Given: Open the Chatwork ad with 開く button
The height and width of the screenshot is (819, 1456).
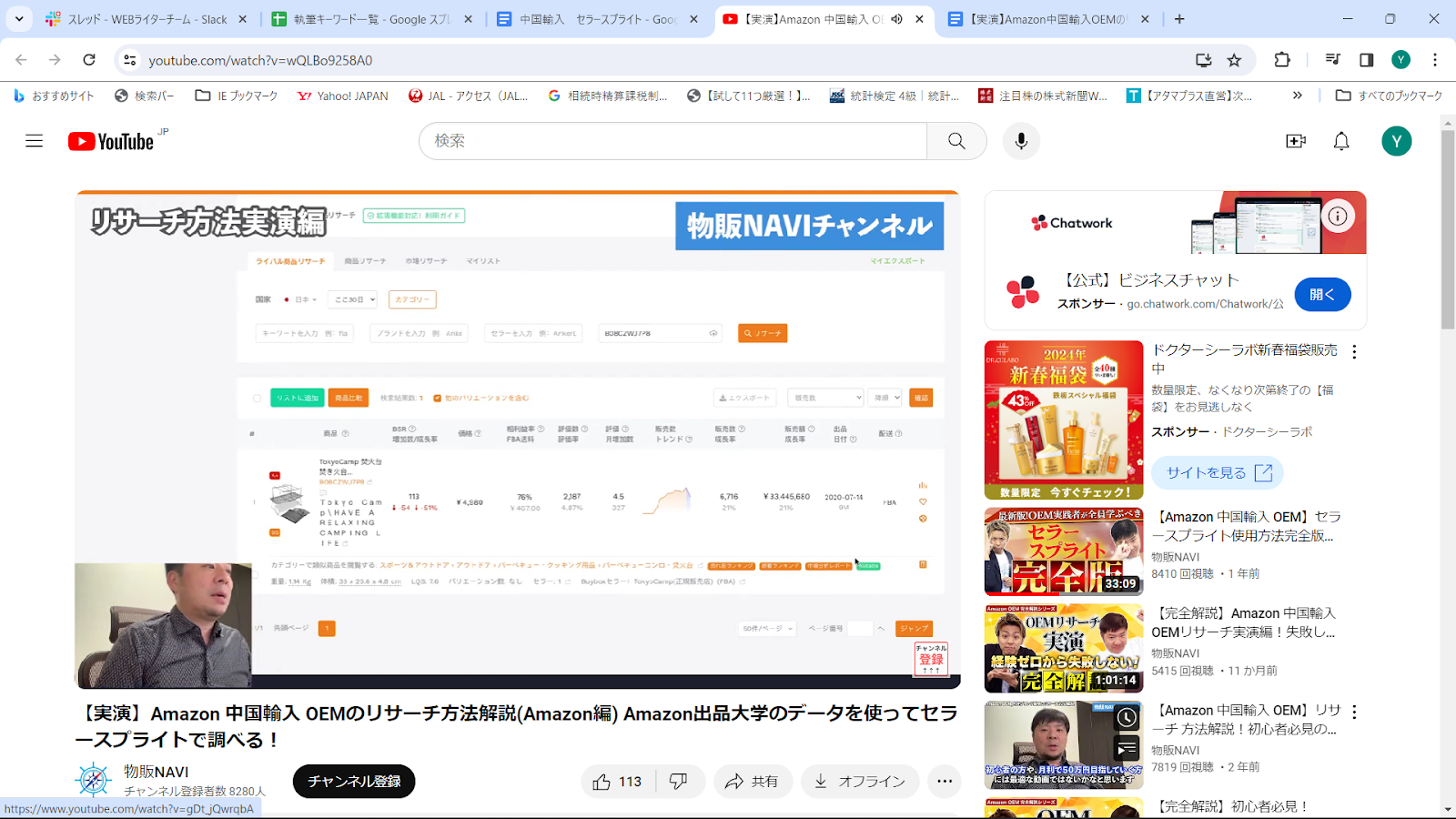Looking at the screenshot, I should tap(1322, 295).
